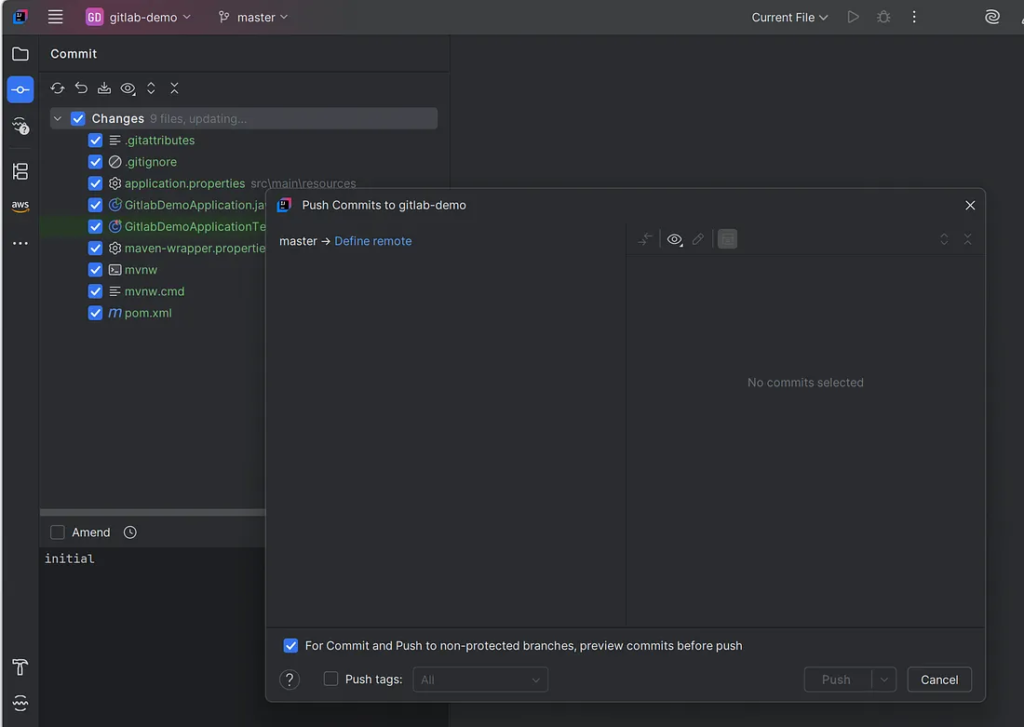Enable the Amend checkbox
1024x727 pixels.
[x=58, y=533]
